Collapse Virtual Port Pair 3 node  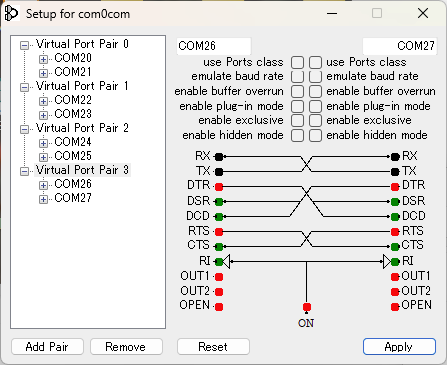24,171
